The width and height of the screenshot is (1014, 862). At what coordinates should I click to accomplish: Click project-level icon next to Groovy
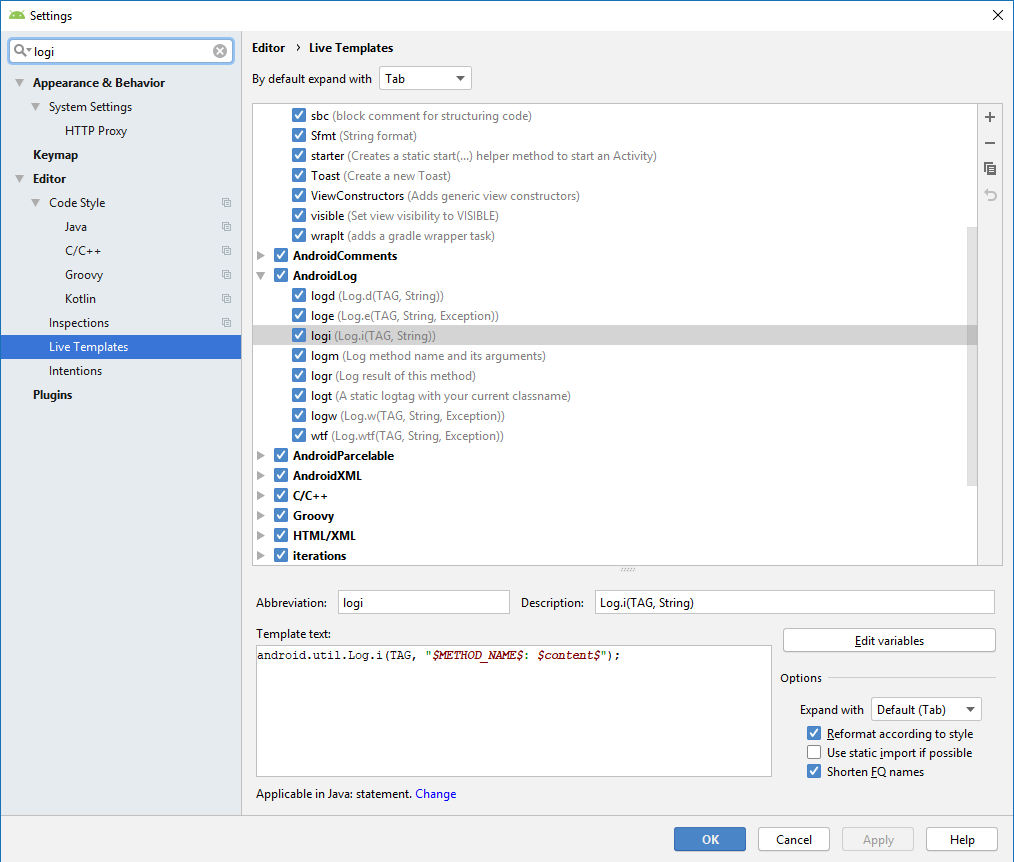[226, 274]
